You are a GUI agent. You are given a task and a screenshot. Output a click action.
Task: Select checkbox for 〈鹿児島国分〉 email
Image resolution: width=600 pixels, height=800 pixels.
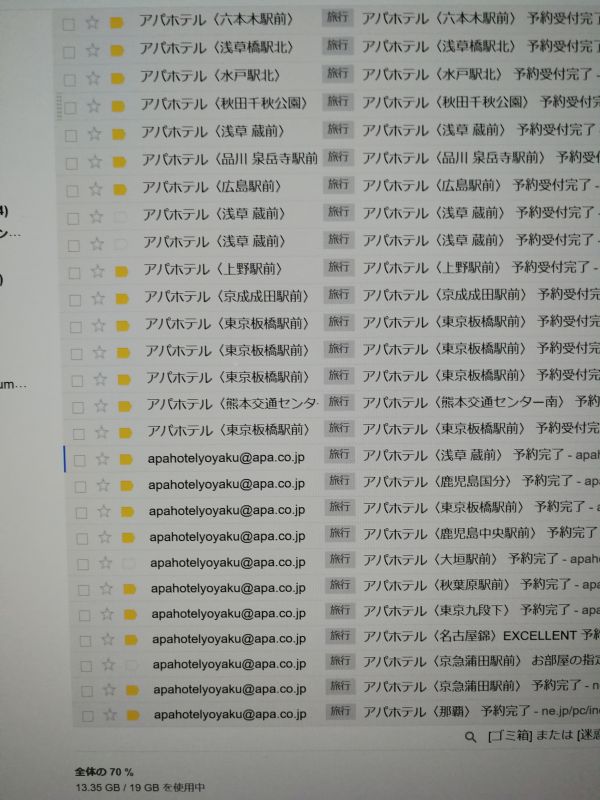pos(81,486)
